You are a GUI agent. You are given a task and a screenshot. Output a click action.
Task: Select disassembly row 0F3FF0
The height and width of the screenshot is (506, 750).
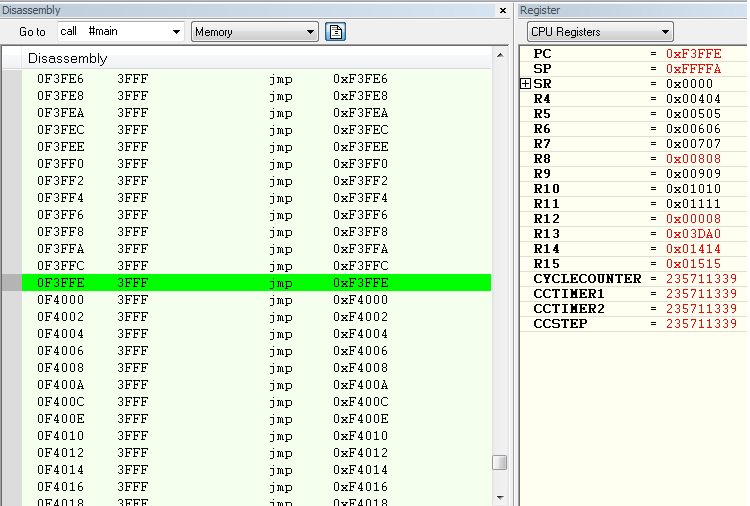click(256, 164)
